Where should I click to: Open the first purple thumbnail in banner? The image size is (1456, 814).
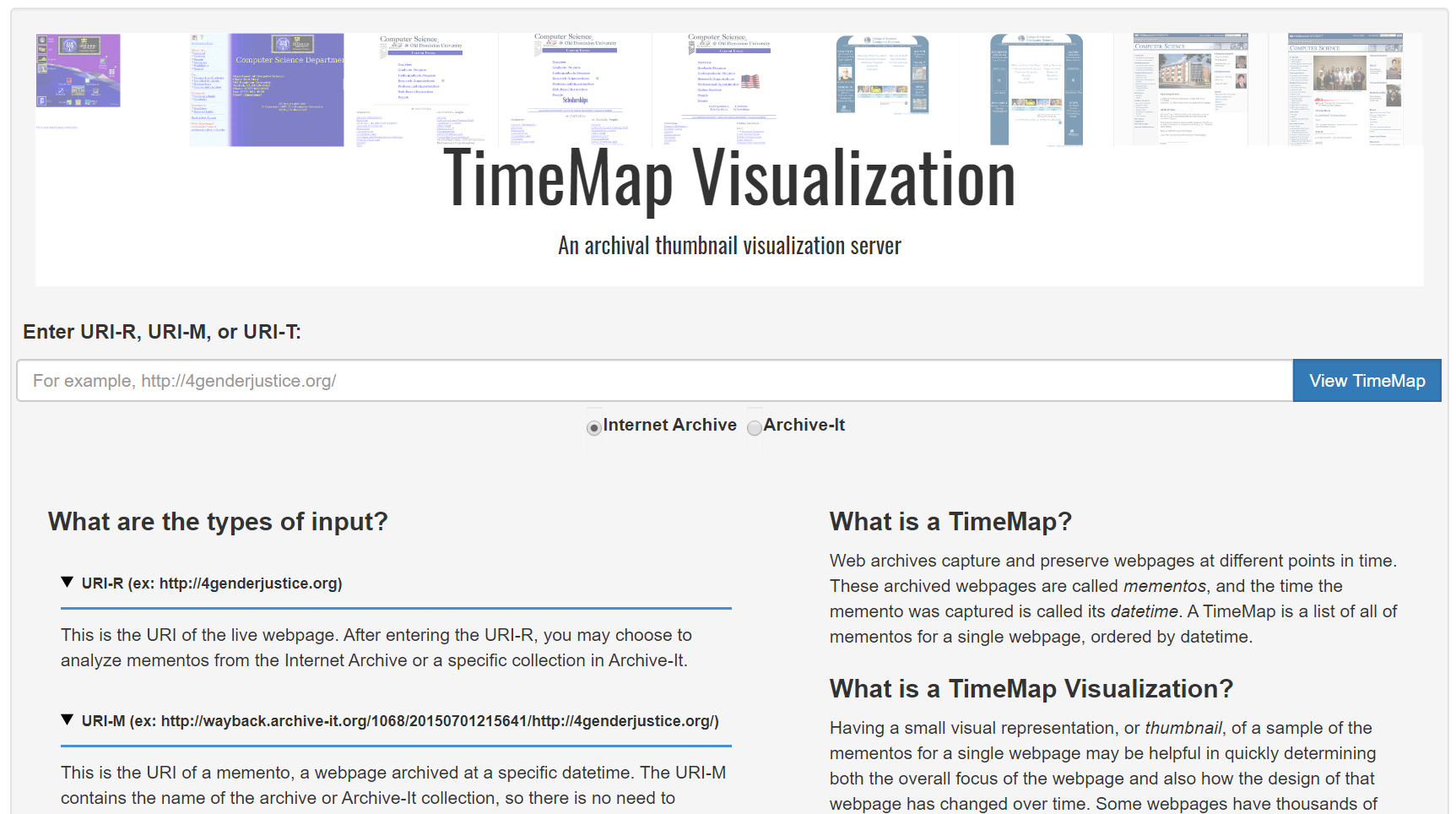pyautogui.click(x=78, y=71)
